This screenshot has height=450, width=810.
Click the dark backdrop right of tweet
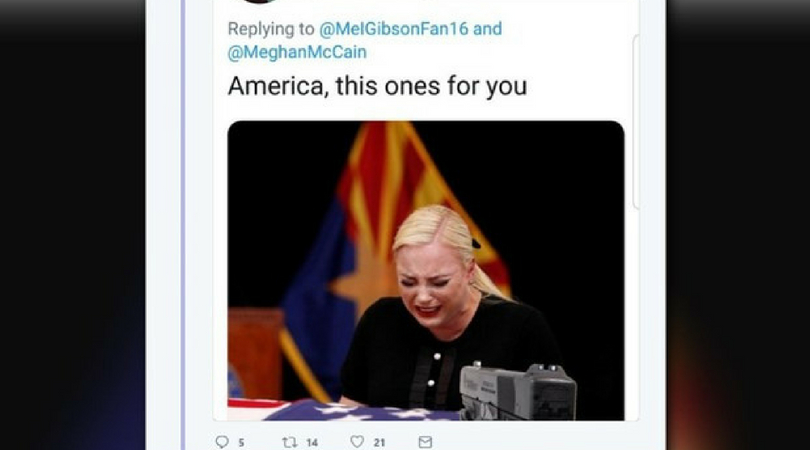[738, 225]
